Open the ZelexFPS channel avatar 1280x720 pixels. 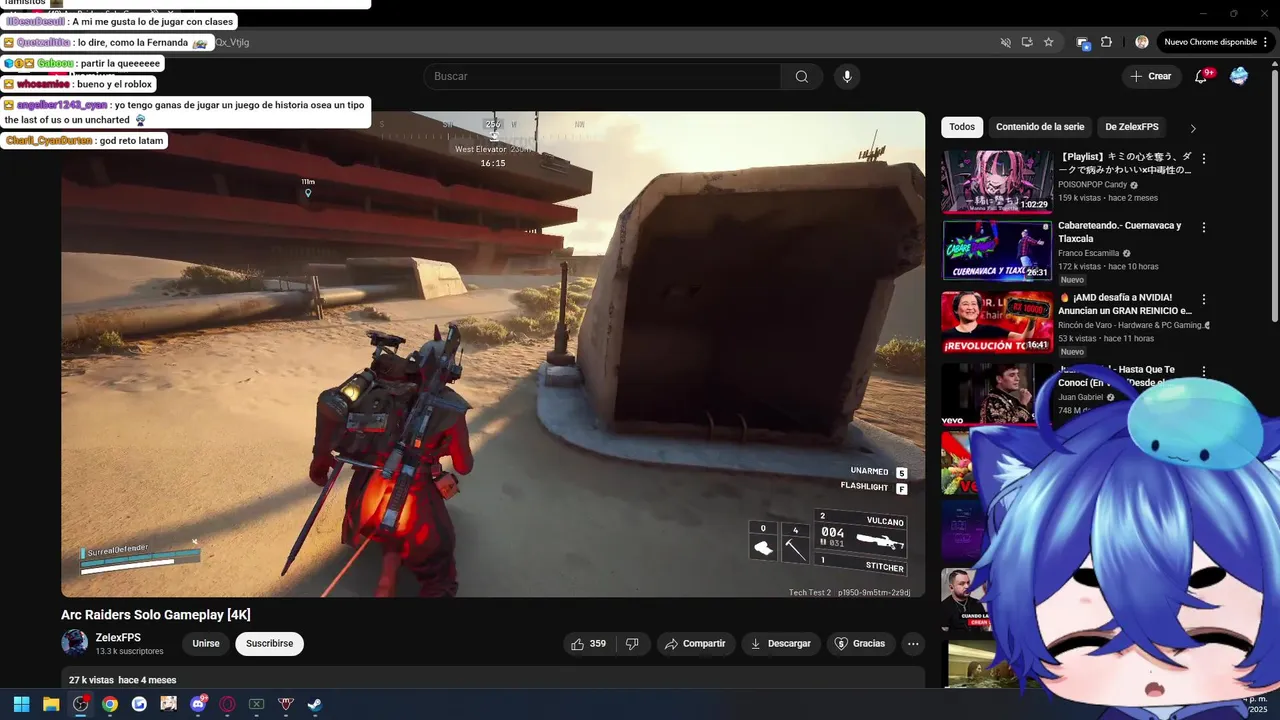[74, 643]
